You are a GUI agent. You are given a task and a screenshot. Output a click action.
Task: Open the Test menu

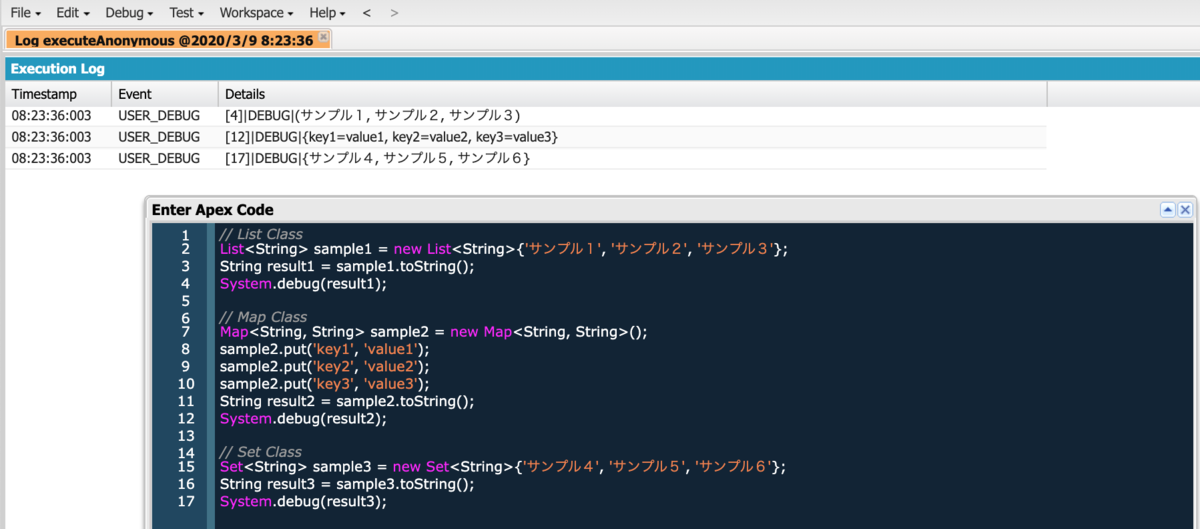[186, 13]
